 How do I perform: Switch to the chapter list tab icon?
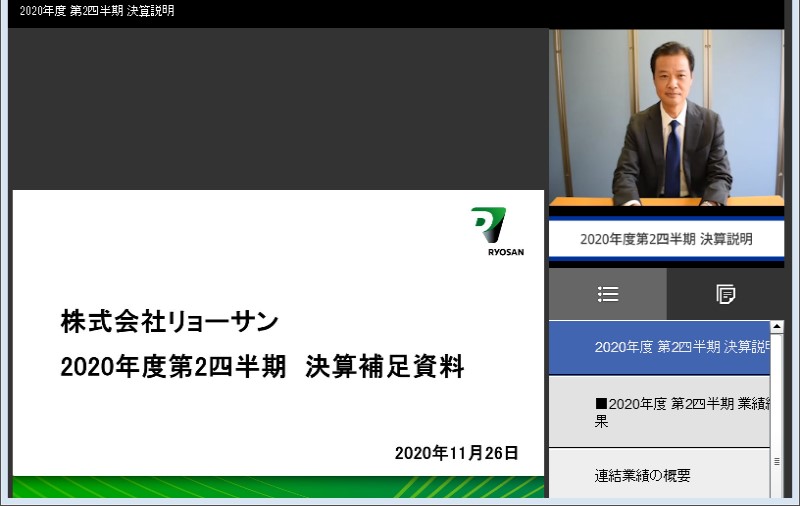[608, 294]
